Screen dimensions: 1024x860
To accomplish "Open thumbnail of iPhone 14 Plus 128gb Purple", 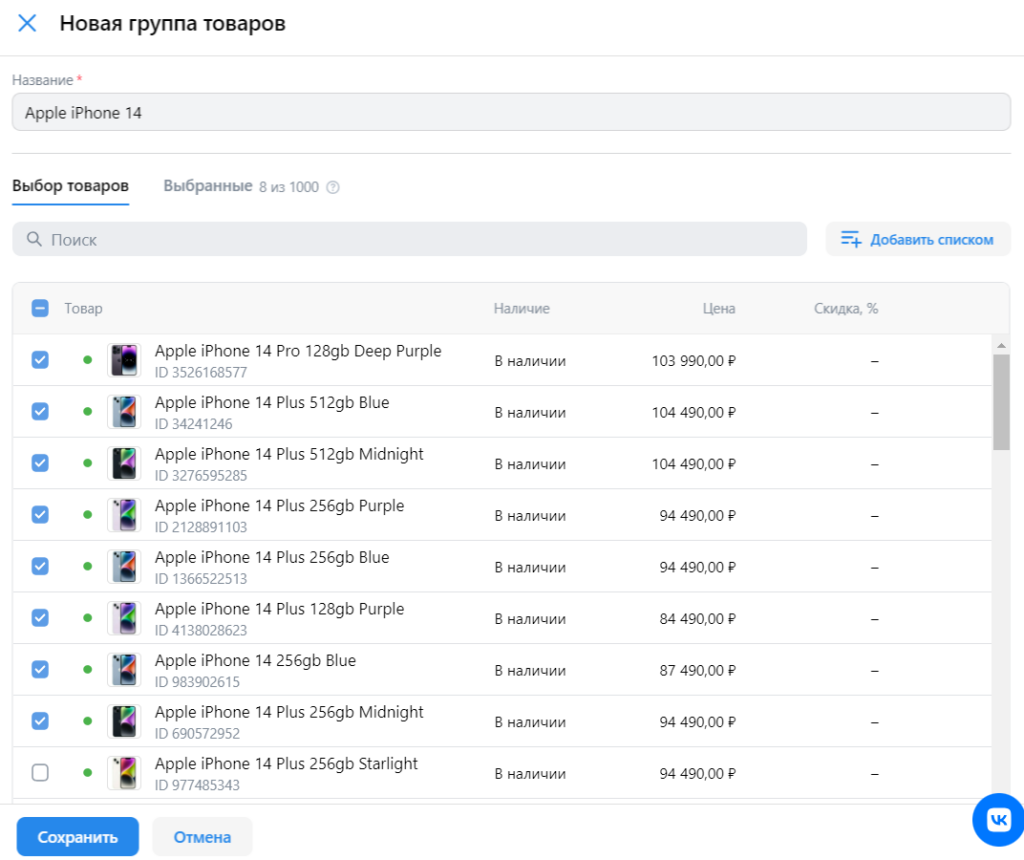I will (x=124, y=618).
